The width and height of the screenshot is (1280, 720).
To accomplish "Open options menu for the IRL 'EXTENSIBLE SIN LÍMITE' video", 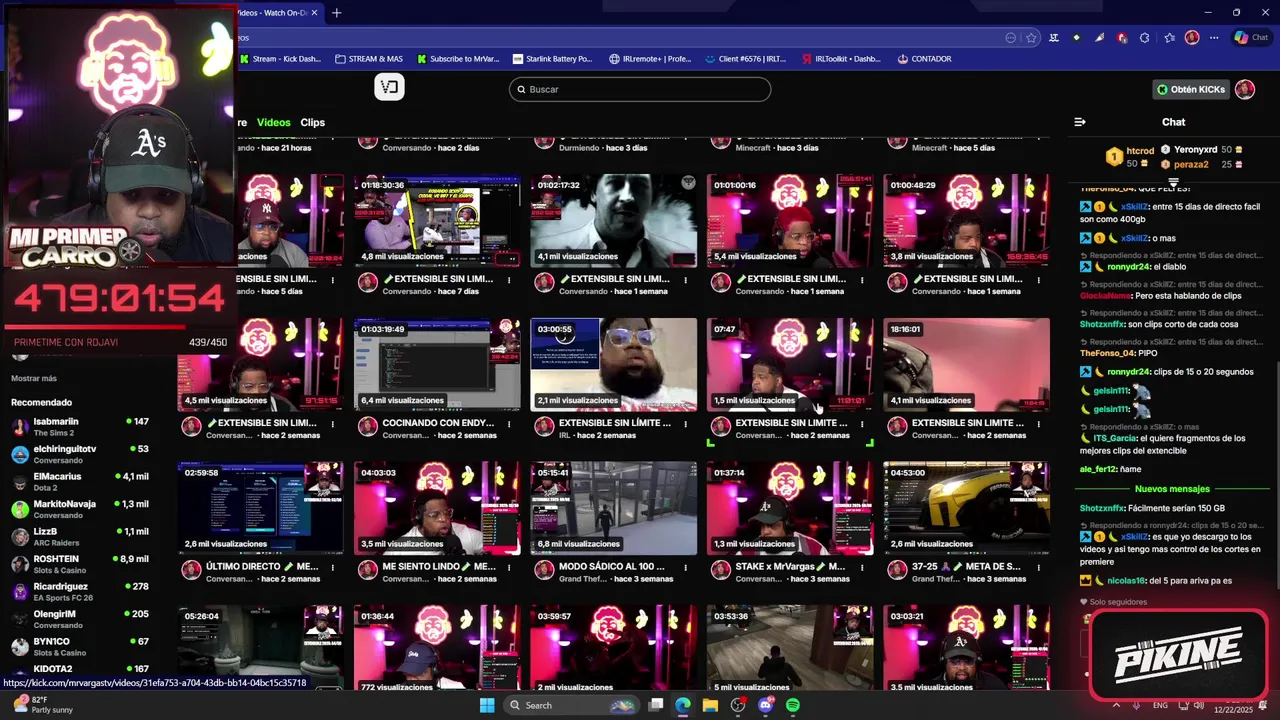I will click(686, 423).
